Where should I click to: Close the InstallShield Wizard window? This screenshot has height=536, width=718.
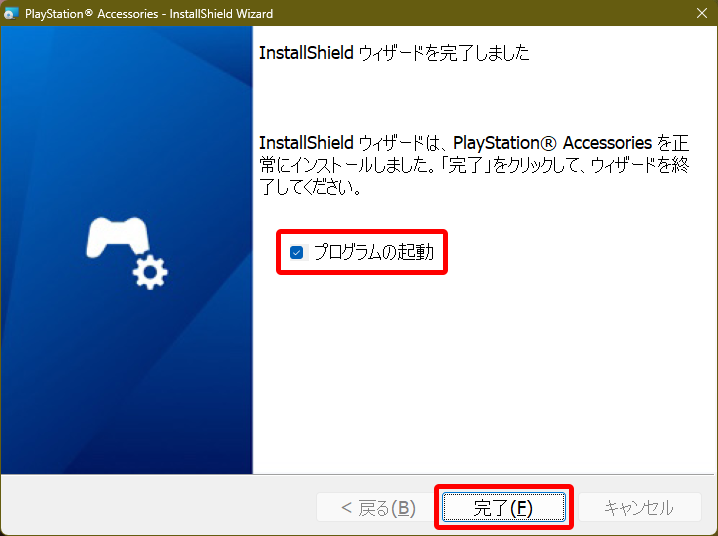pyautogui.click(x=702, y=13)
